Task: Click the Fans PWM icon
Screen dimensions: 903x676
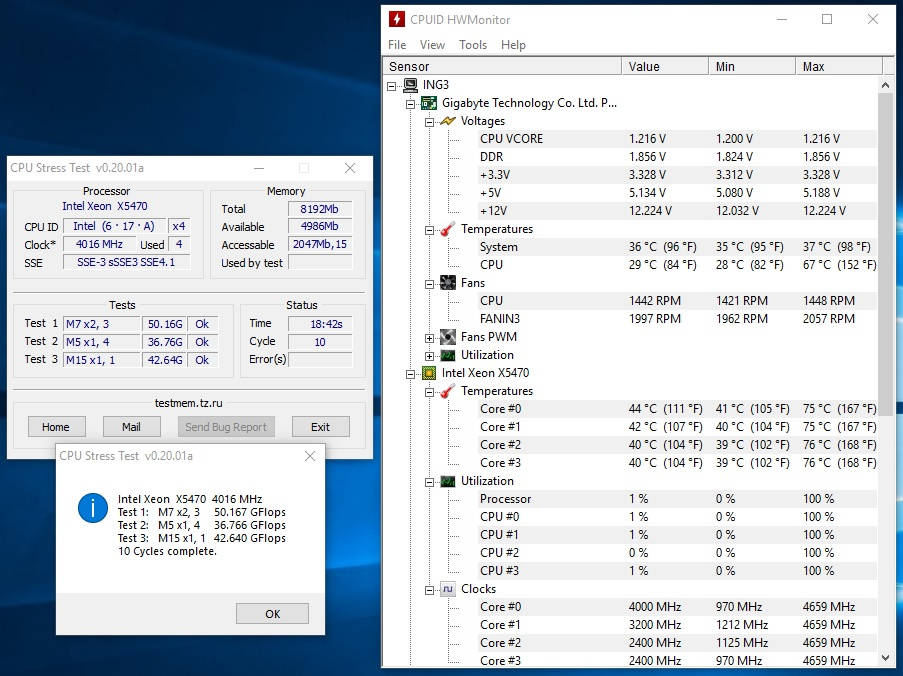Action: [447, 337]
